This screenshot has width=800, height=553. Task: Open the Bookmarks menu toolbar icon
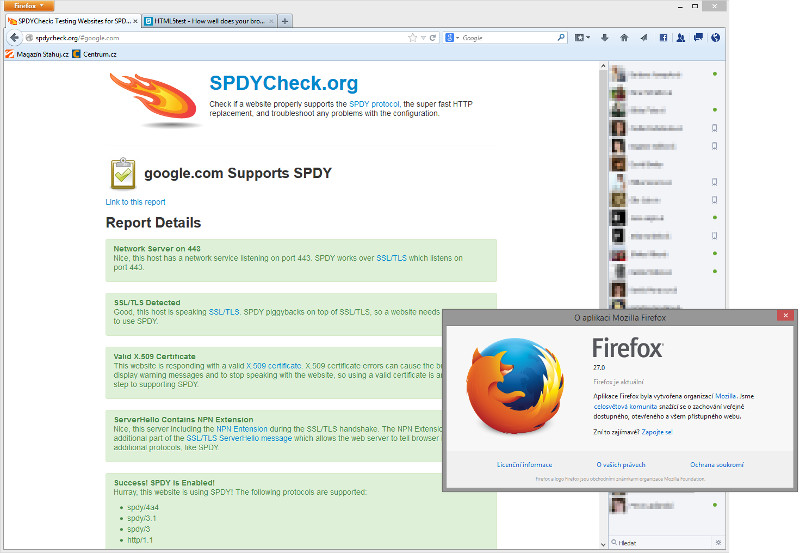pyautogui.click(x=582, y=38)
